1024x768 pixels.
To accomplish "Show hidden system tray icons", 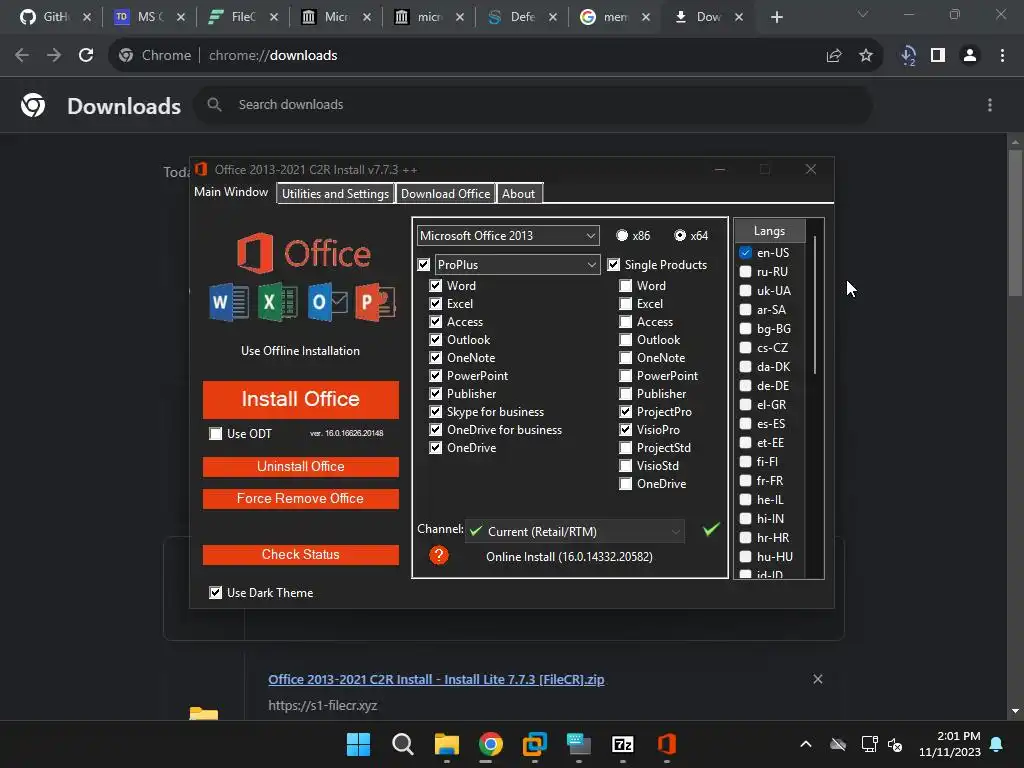I will (x=806, y=744).
